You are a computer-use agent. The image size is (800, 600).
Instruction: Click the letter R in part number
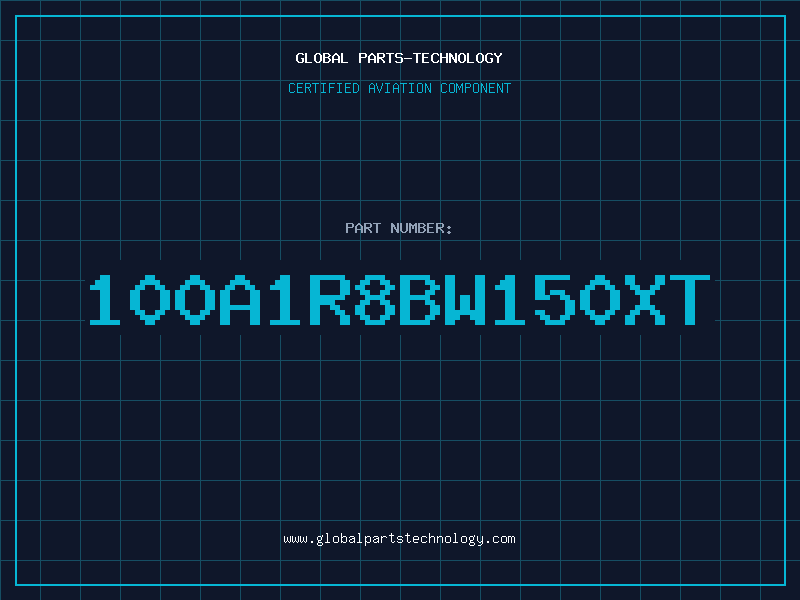point(330,299)
